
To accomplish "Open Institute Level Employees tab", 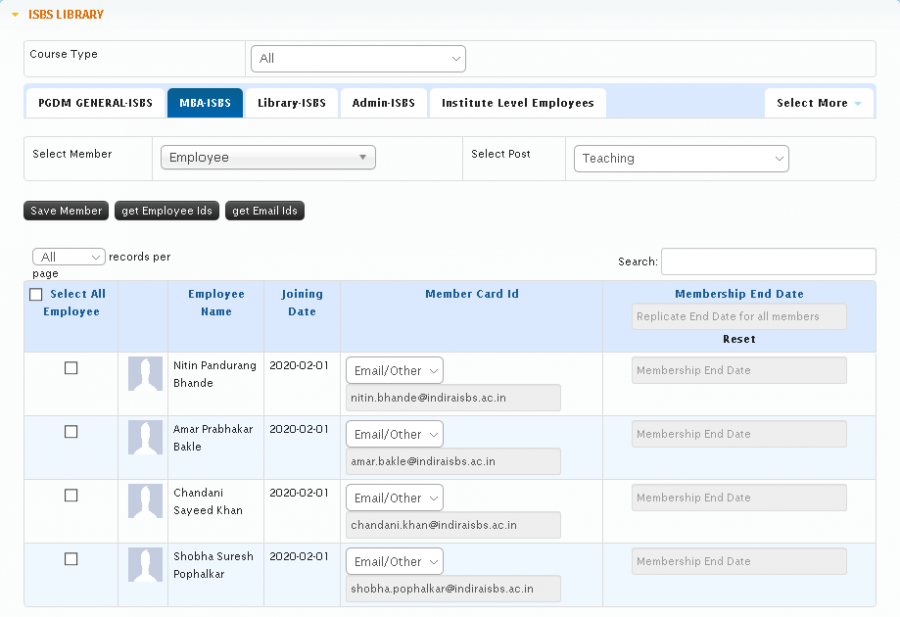I will click(518, 103).
